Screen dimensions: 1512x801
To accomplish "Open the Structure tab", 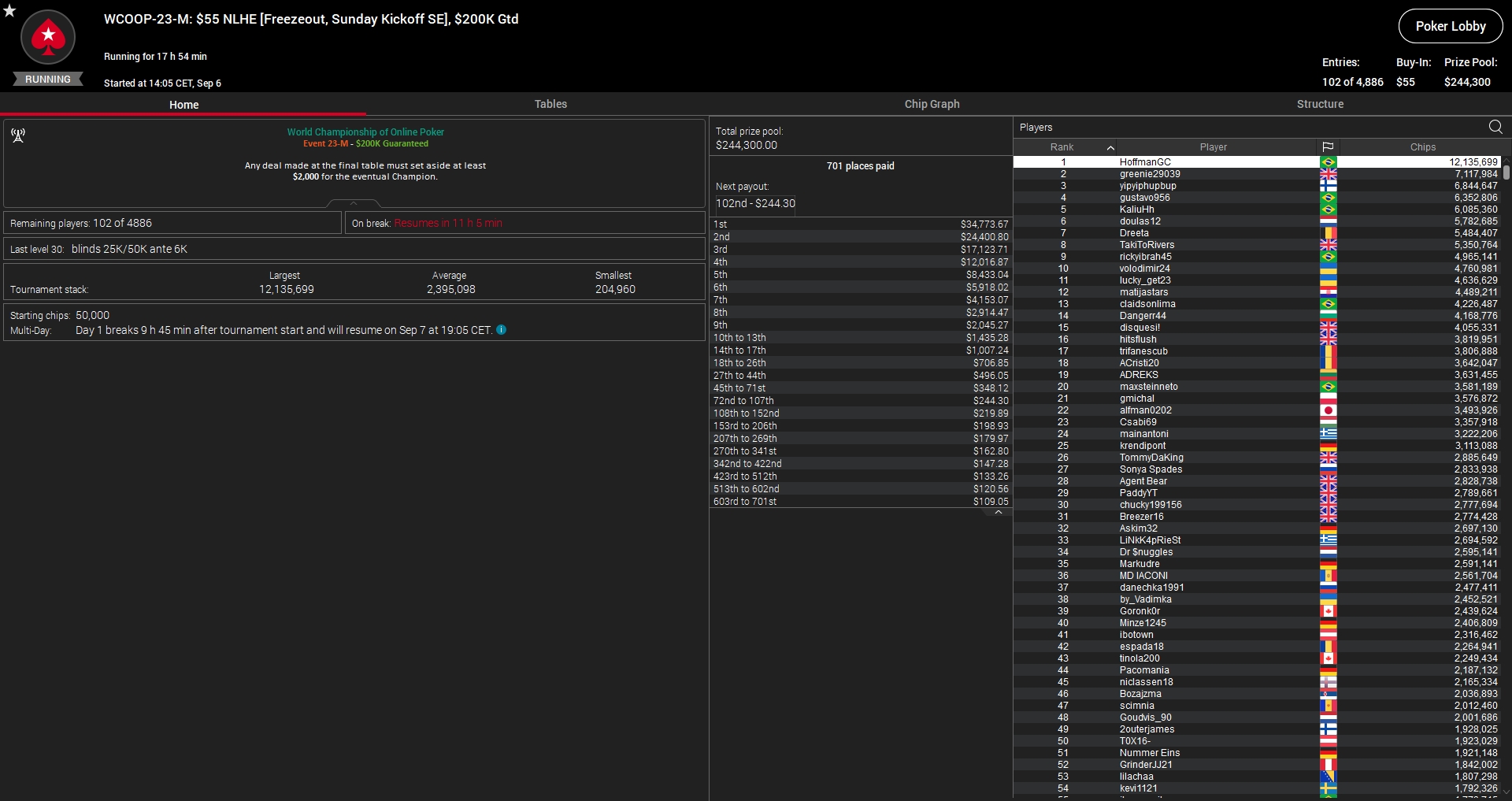I will (x=1320, y=104).
